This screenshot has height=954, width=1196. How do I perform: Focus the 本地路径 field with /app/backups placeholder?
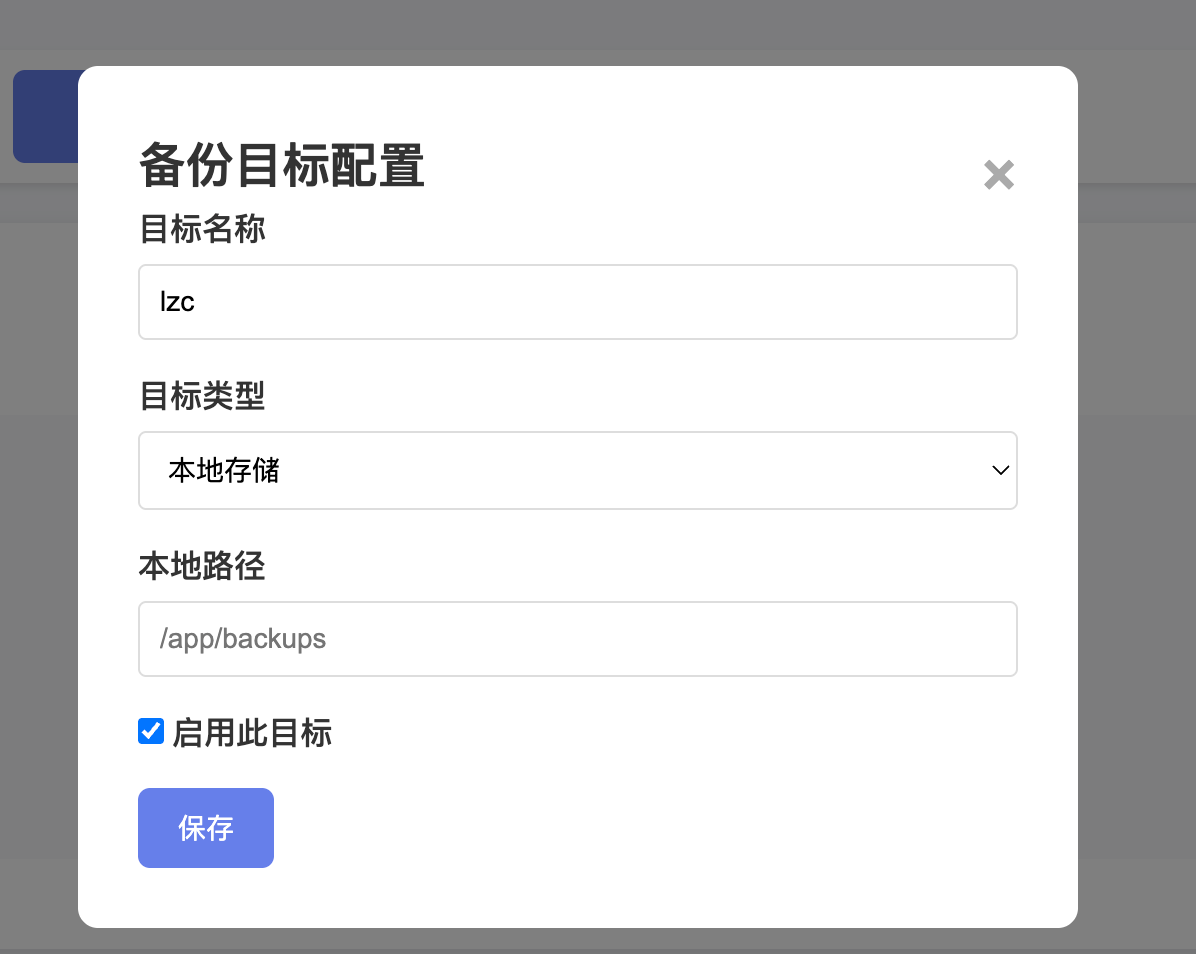pos(577,639)
